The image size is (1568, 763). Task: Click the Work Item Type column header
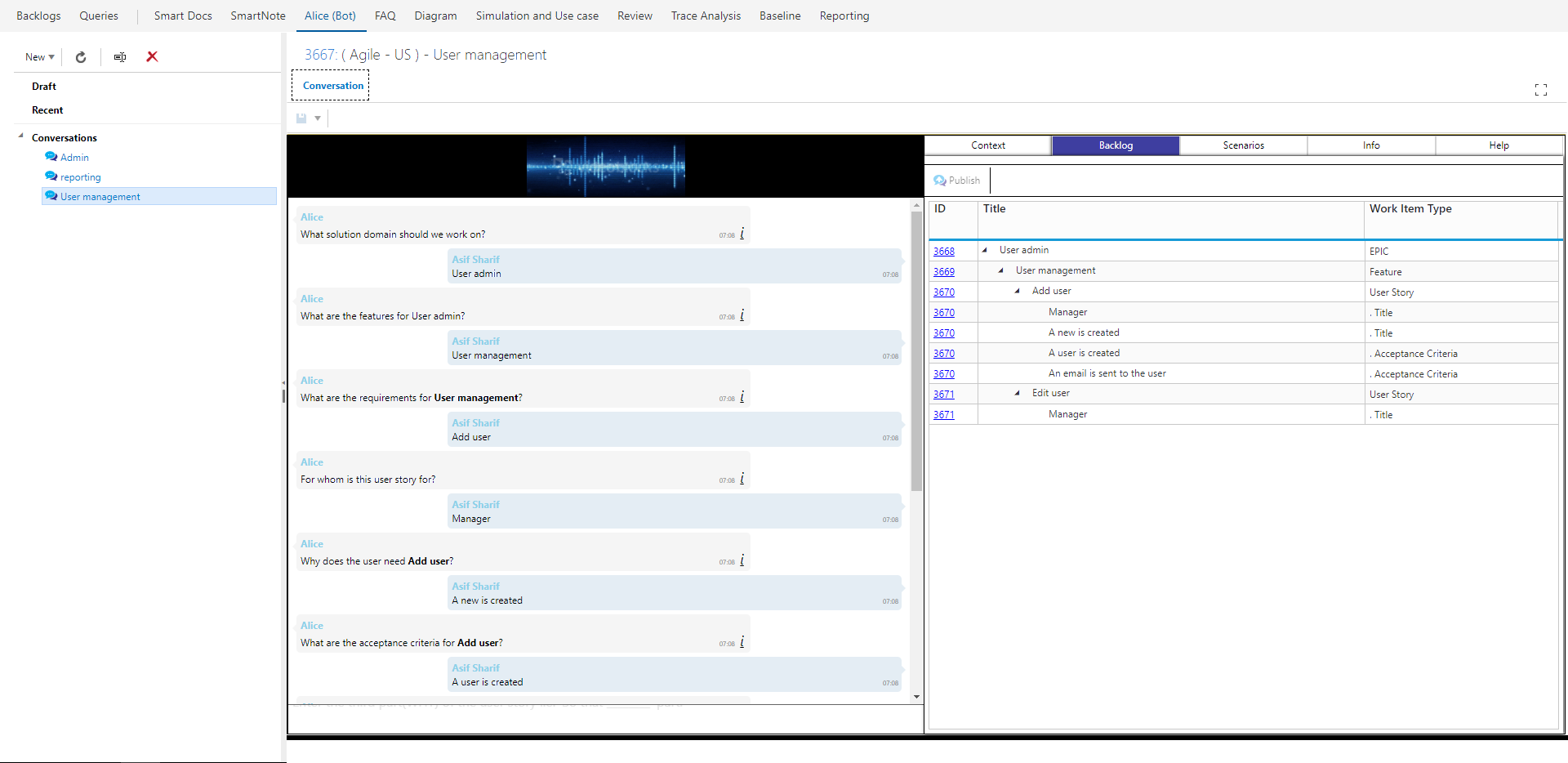pos(1461,219)
